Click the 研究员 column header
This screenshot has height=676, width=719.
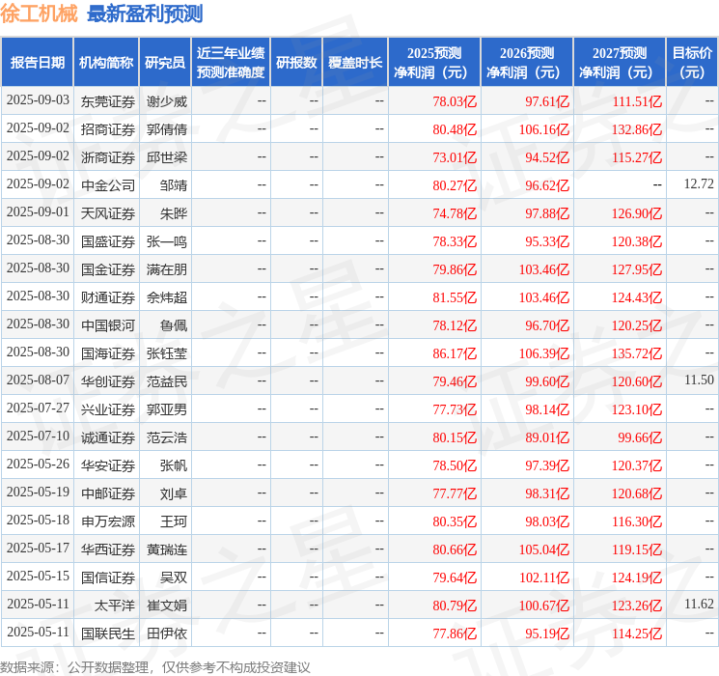pyautogui.click(x=165, y=62)
